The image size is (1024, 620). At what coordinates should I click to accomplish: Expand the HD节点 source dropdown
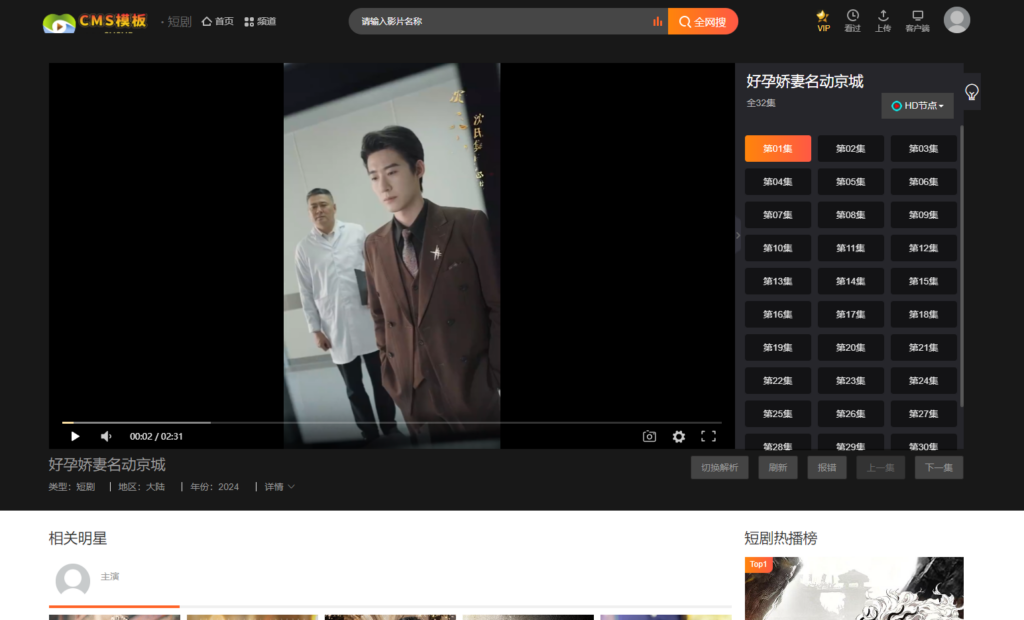coord(918,106)
